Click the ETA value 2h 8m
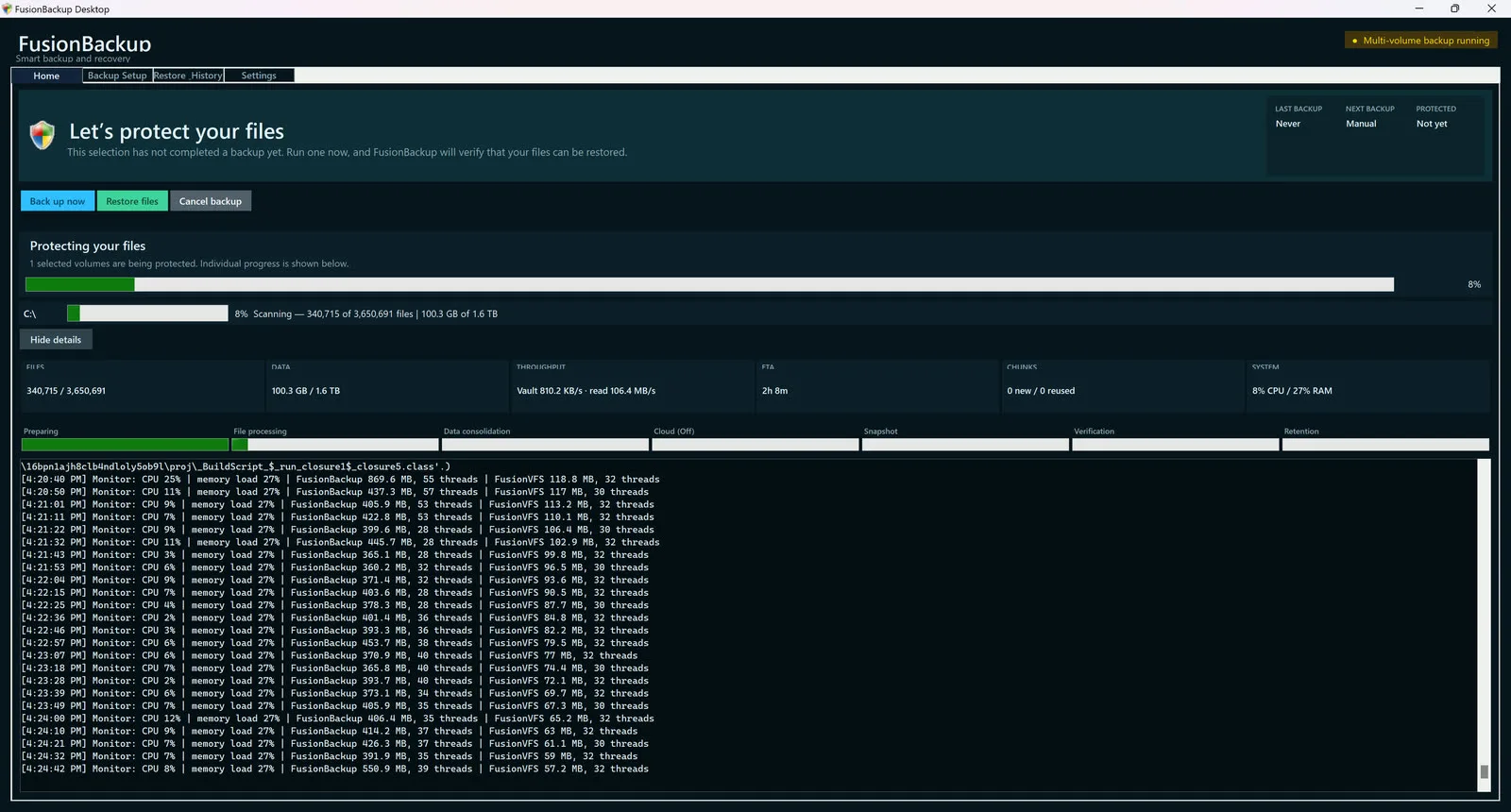This screenshot has width=1511, height=812. 774,391
